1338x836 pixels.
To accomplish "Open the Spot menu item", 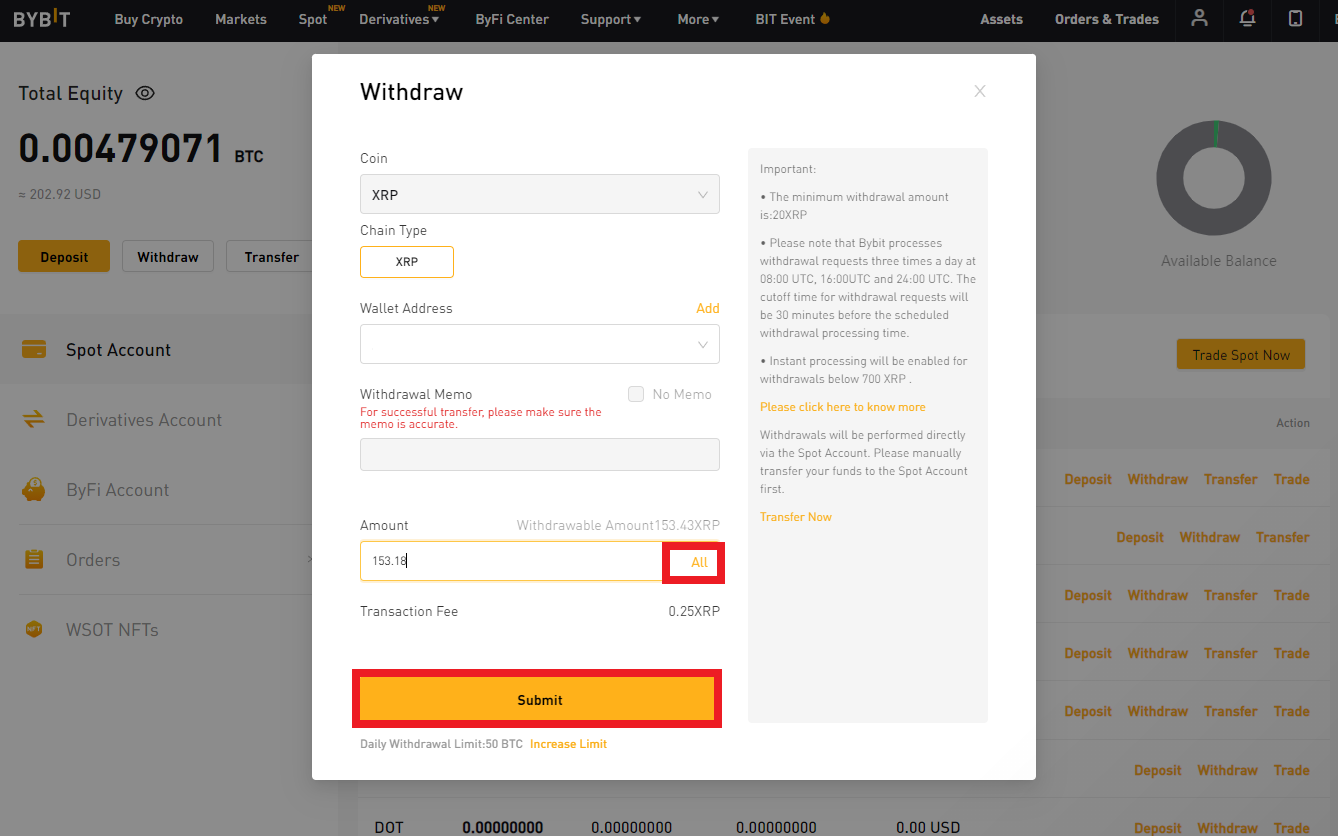I will (x=313, y=19).
